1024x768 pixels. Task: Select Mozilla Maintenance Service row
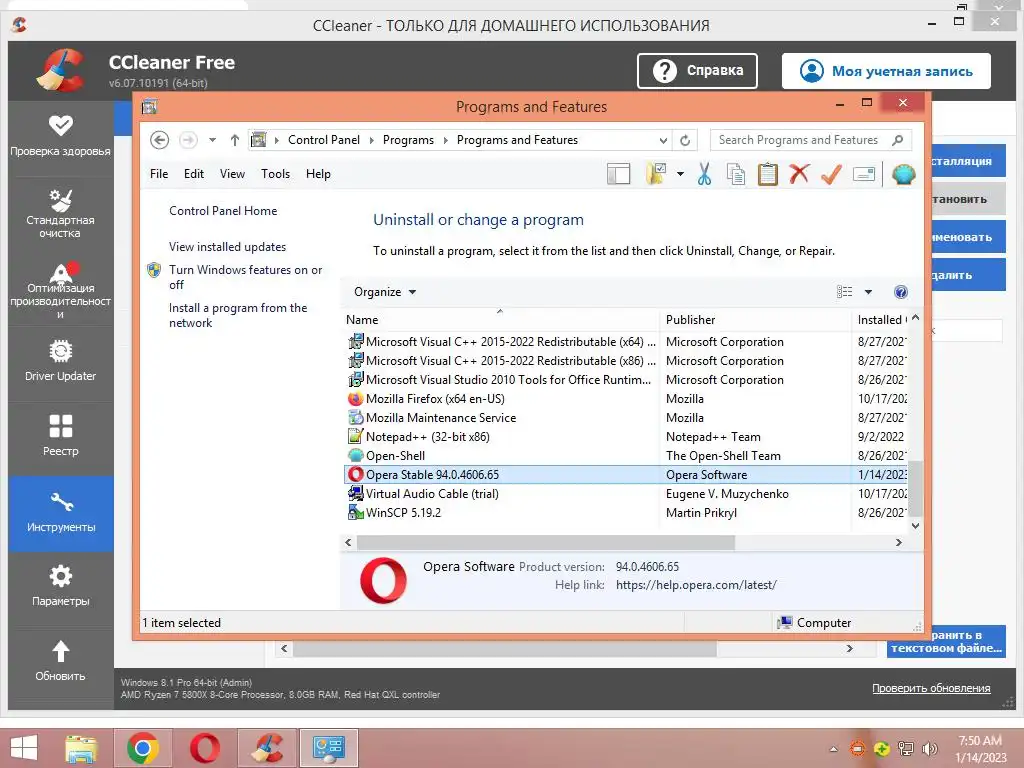[625, 417]
